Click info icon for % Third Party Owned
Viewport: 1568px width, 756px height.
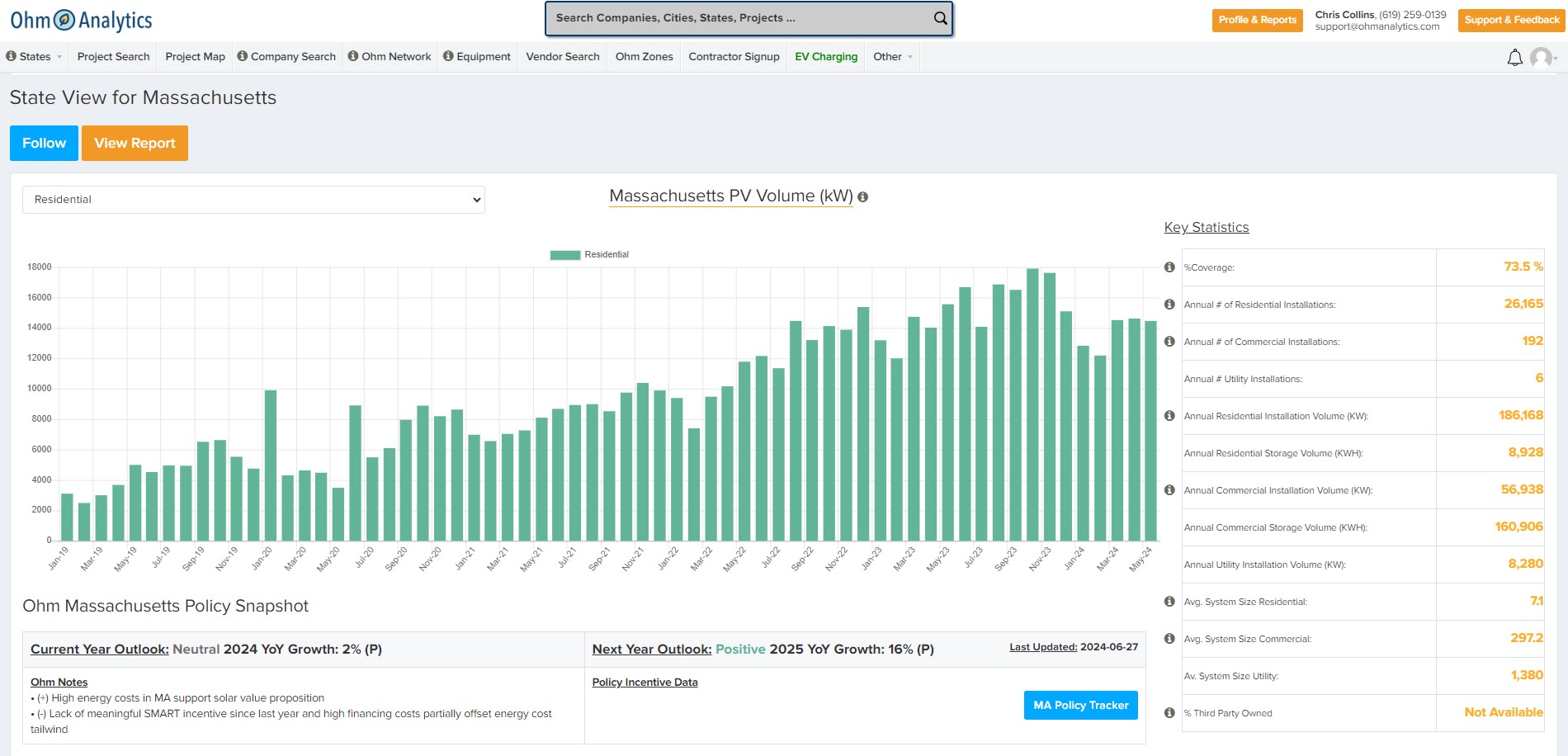point(1169,713)
